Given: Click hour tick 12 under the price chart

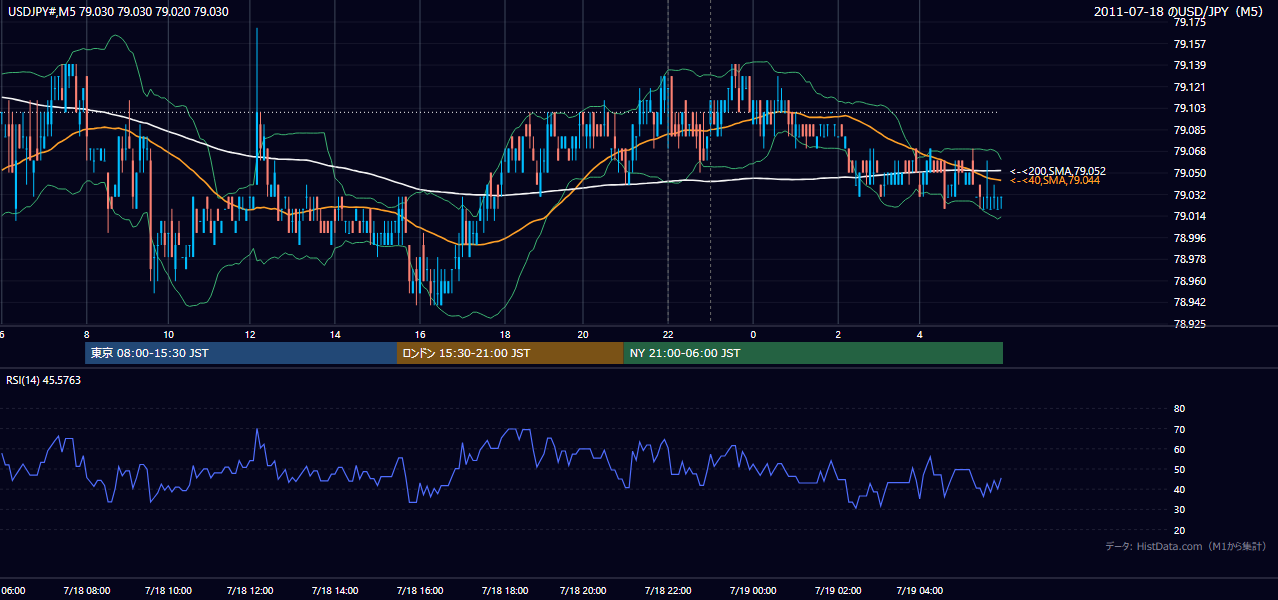Looking at the screenshot, I should click(x=251, y=334).
